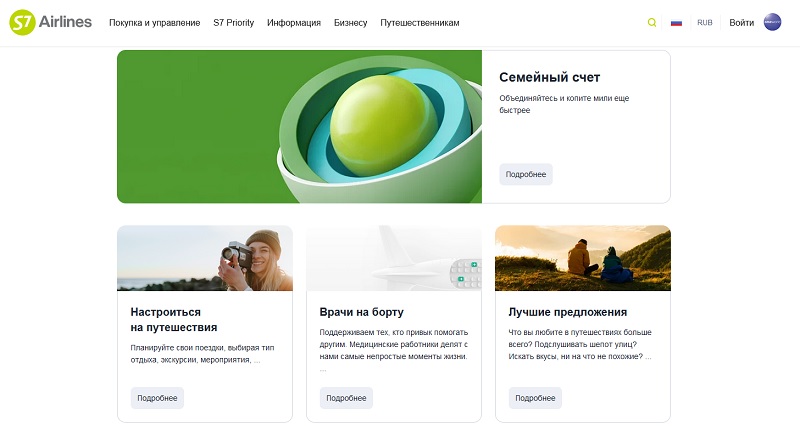
Task: Click the woman with camera photo
Action: tap(205, 258)
